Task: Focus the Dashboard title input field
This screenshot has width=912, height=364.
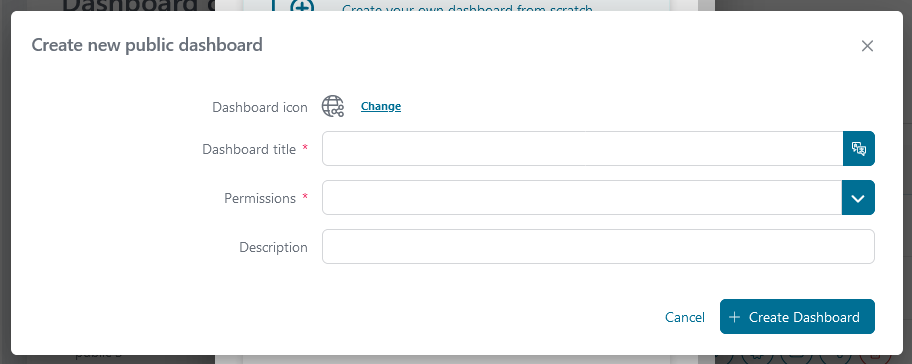Action: pyautogui.click(x=582, y=148)
